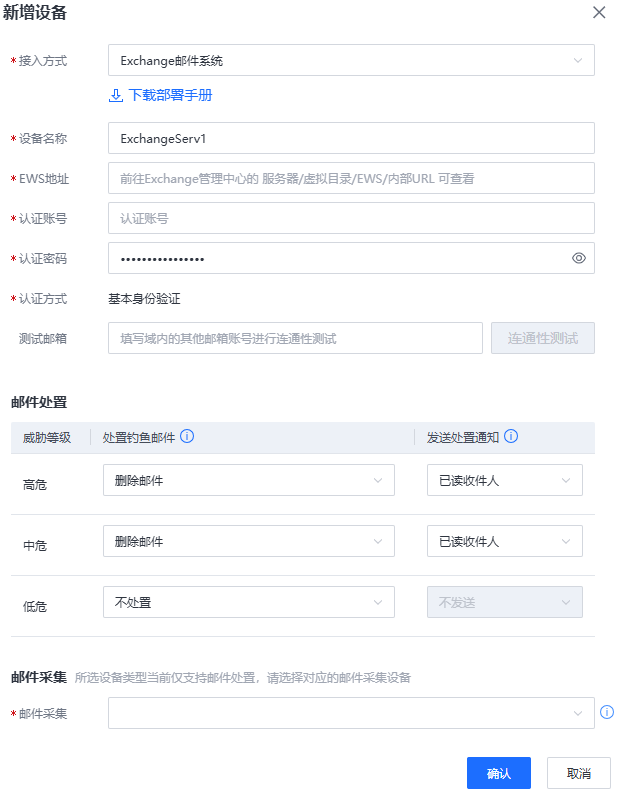The width and height of the screenshot is (619, 794).
Task: Click the 连通性测试 button
Action: coord(542,338)
